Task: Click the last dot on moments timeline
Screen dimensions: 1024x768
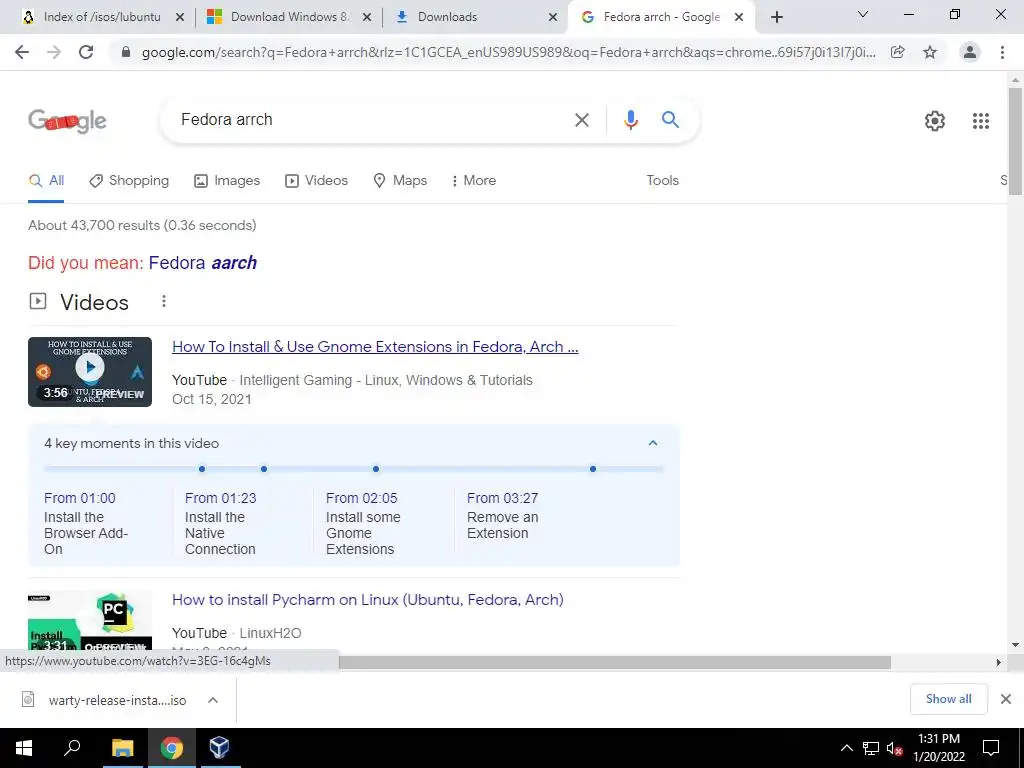Action: click(592, 469)
